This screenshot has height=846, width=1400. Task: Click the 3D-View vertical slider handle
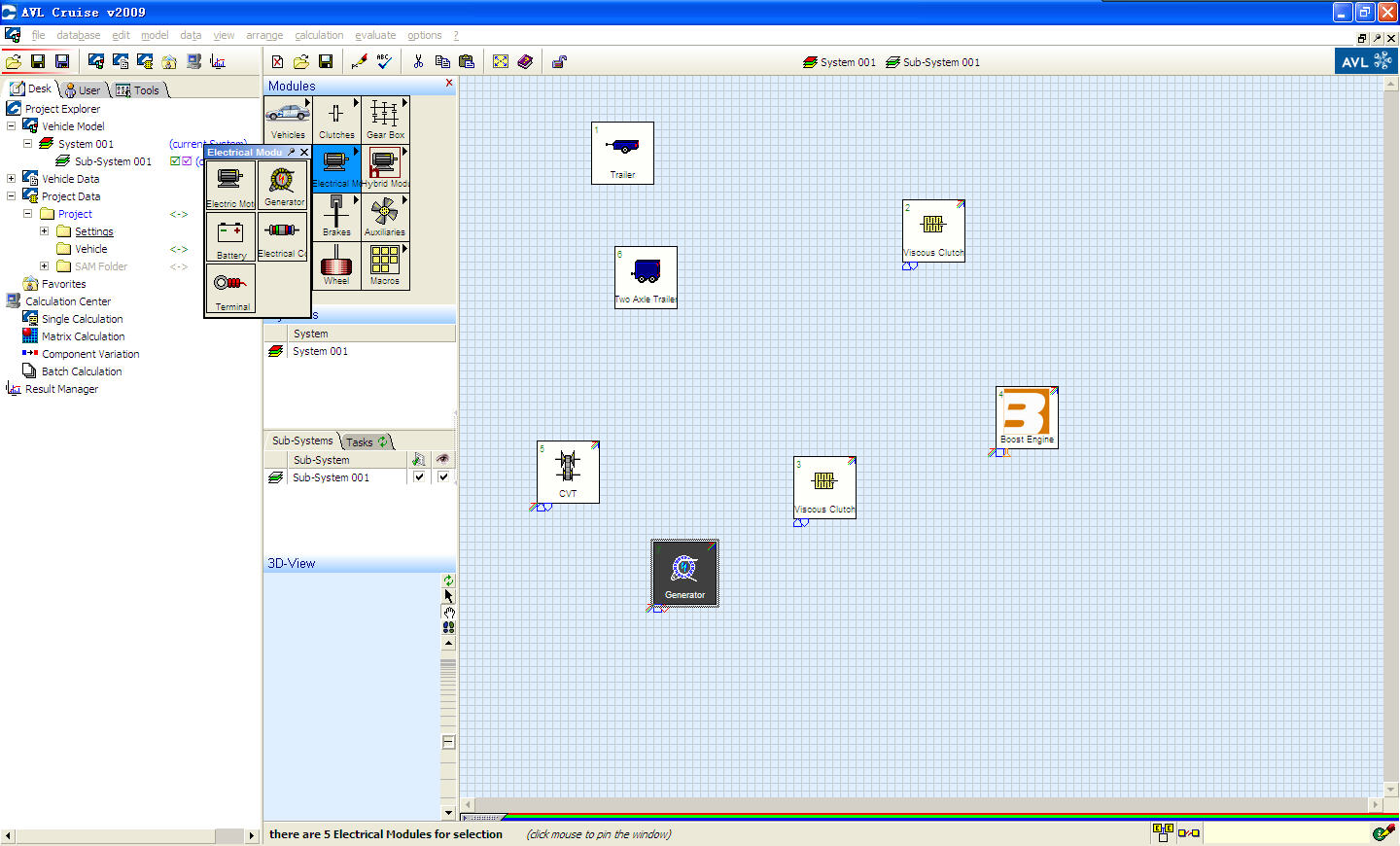point(448,742)
